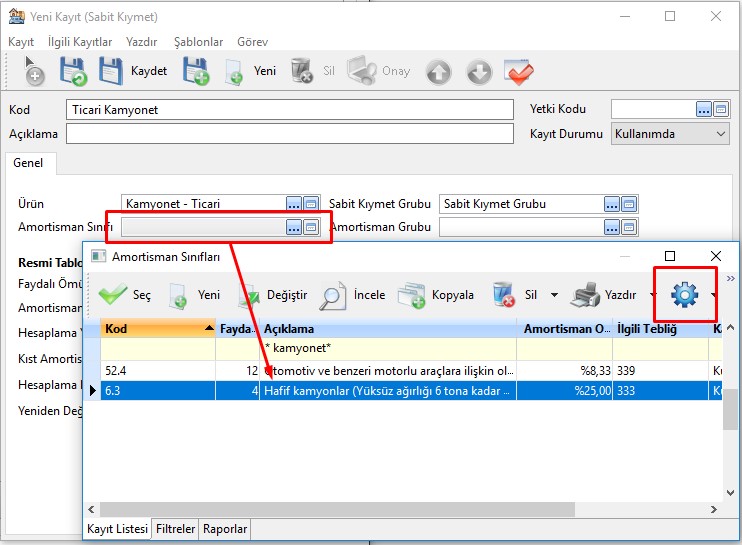Click the printer icon labeled Yazdır
This screenshot has width=742, height=545.
(585, 295)
